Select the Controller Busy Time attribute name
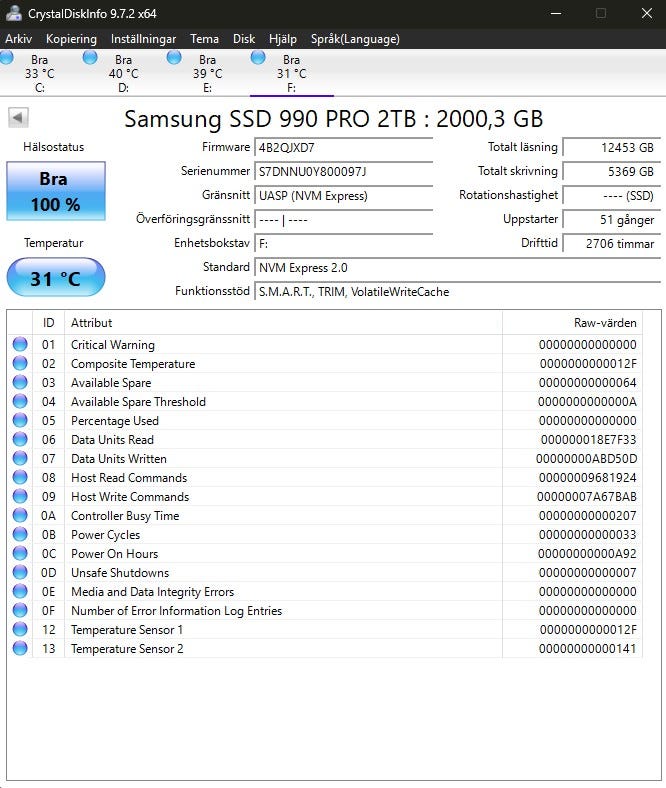Image resolution: width=666 pixels, height=788 pixels. click(x=125, y=516)
